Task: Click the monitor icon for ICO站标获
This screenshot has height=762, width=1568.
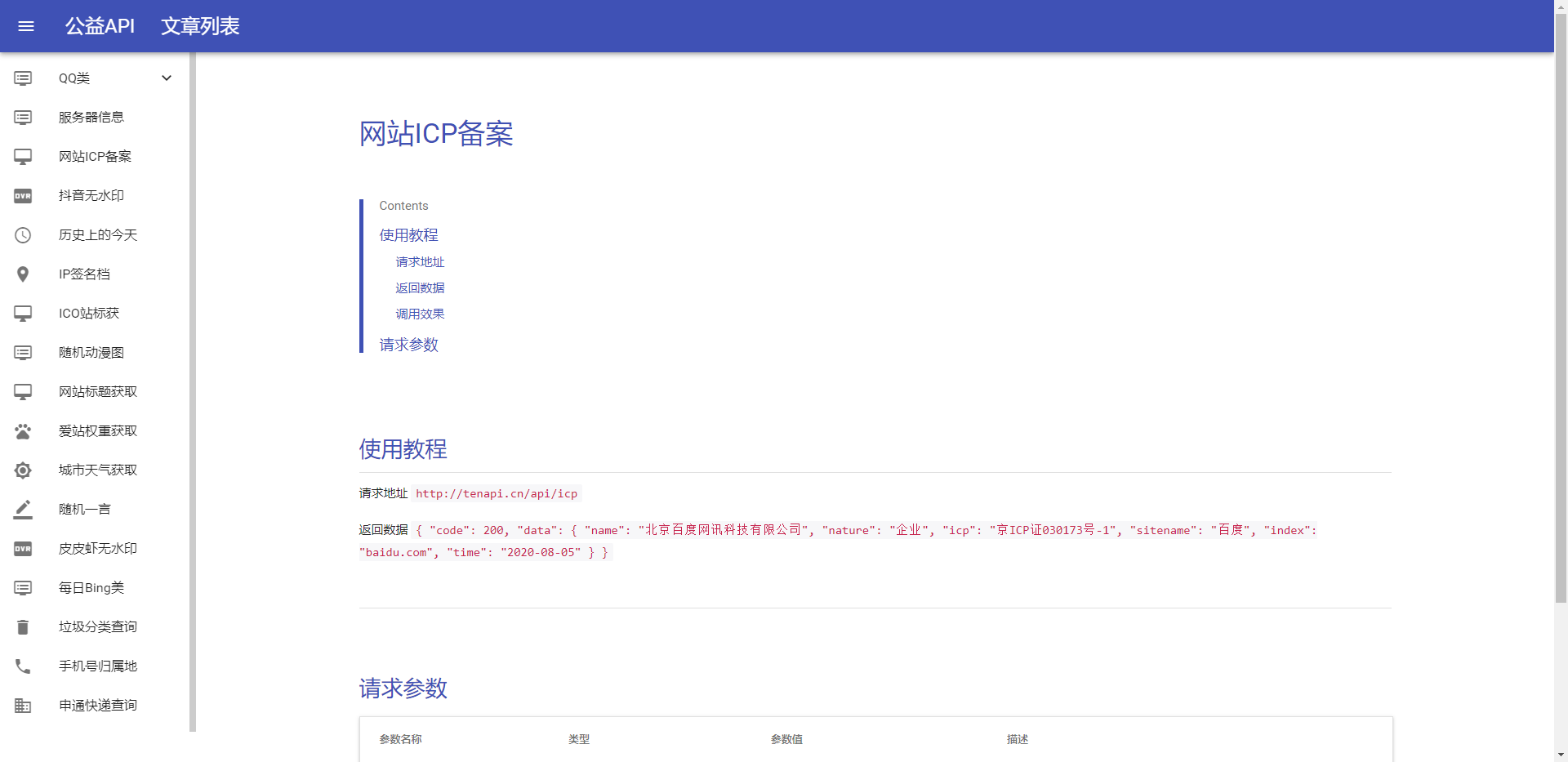Action: 22,313
